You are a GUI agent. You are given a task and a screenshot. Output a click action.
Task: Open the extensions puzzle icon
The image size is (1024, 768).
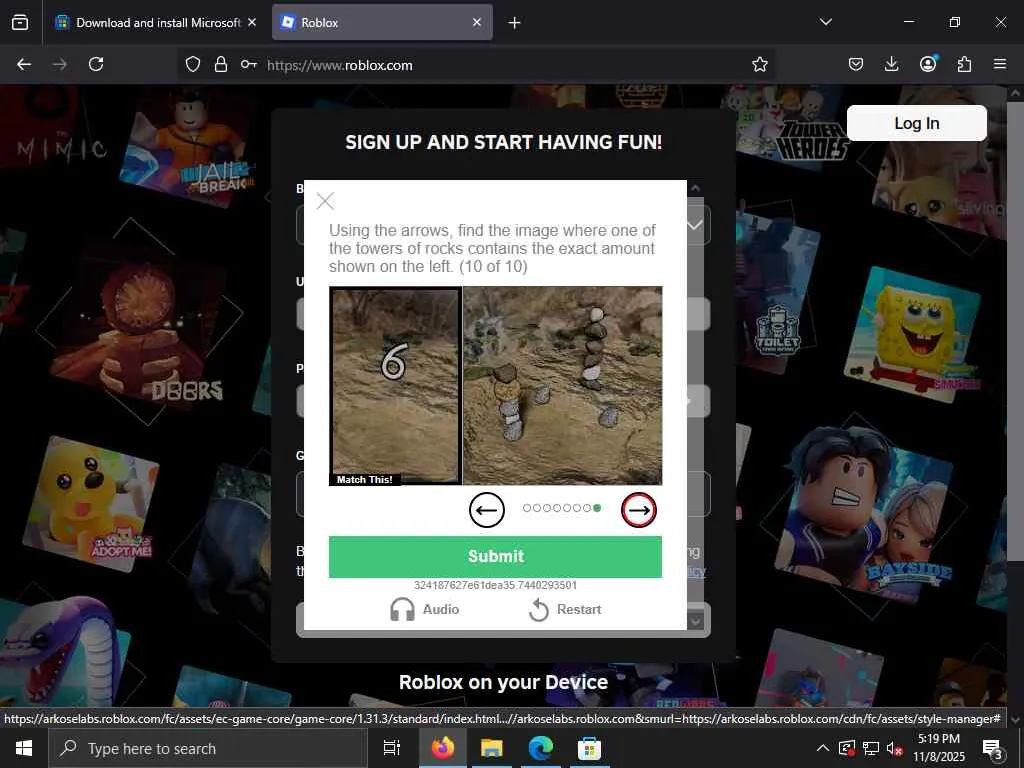[x=964, y=64]
